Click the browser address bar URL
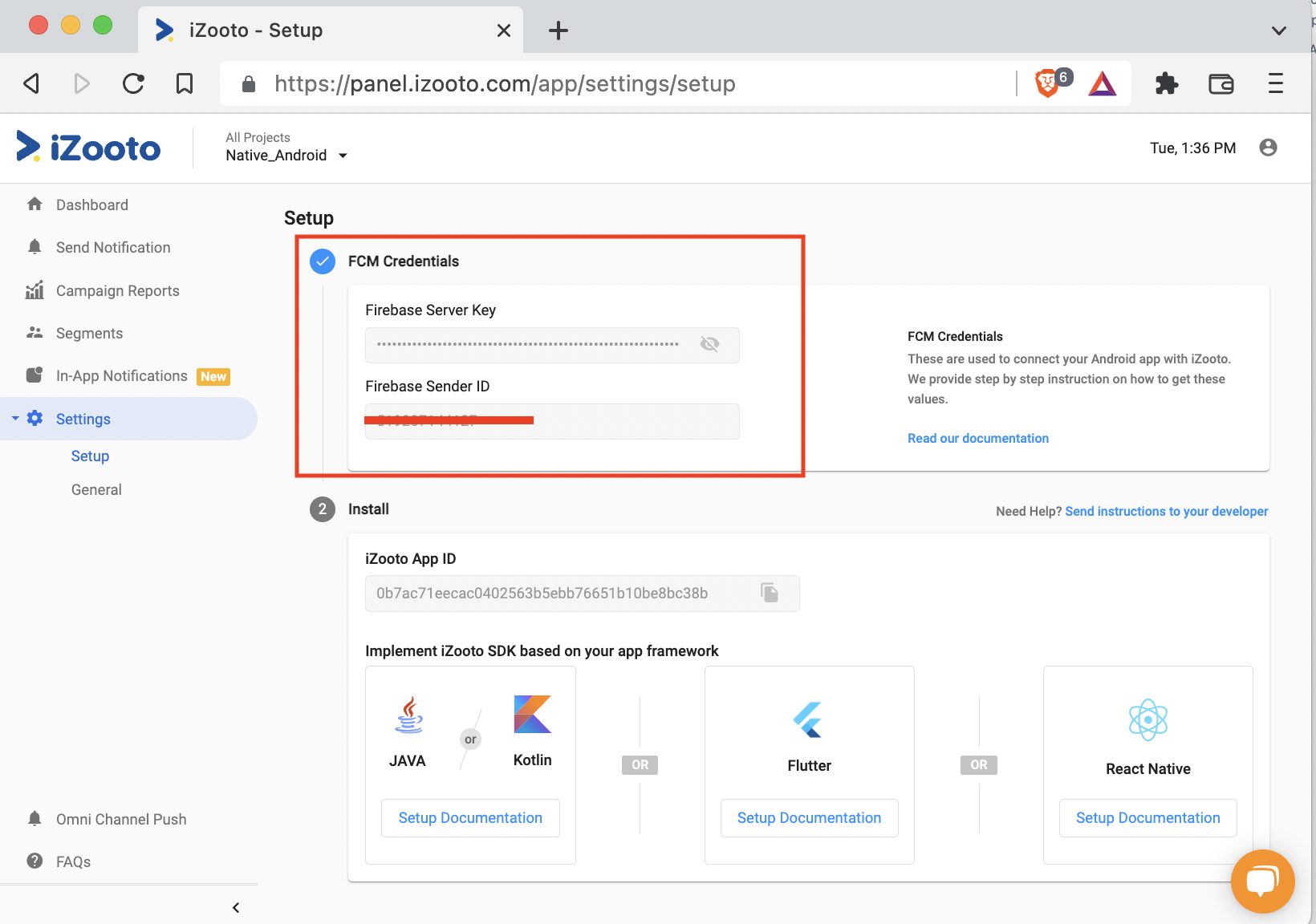Image resolution: width=1316 pixels, height=924 pixels. pyautogui.click(x=505, y=83)
